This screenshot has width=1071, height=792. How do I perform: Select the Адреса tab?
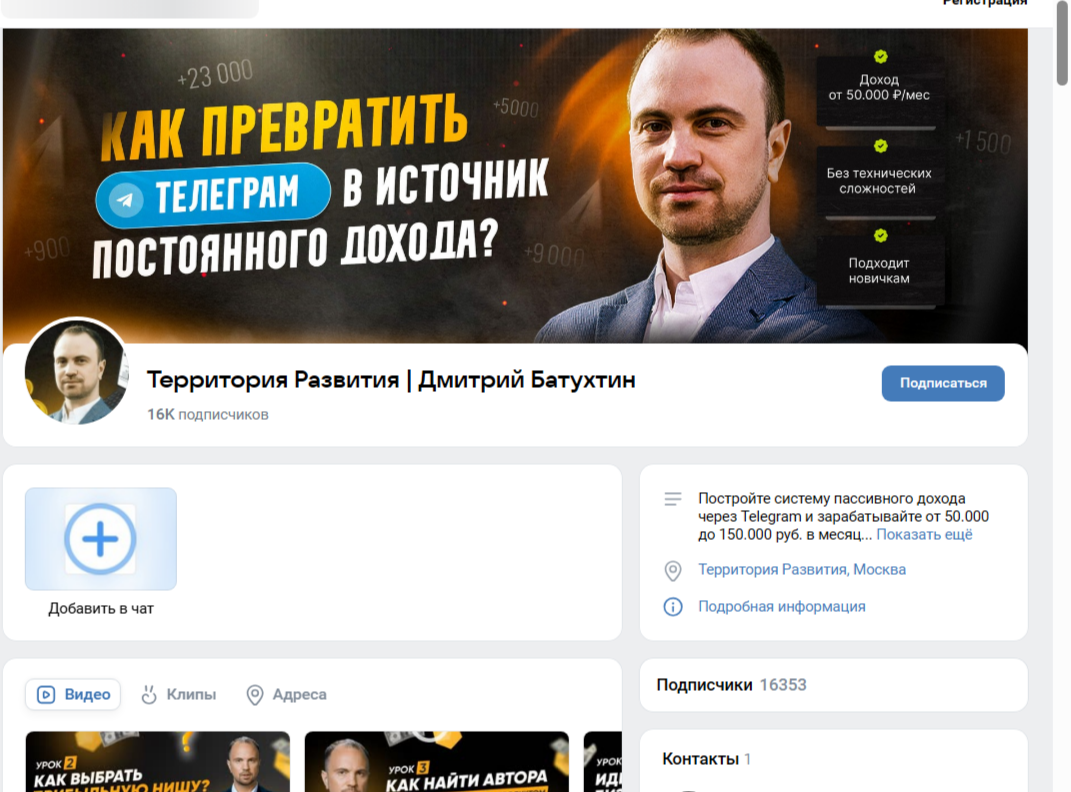tap(287, 694)
